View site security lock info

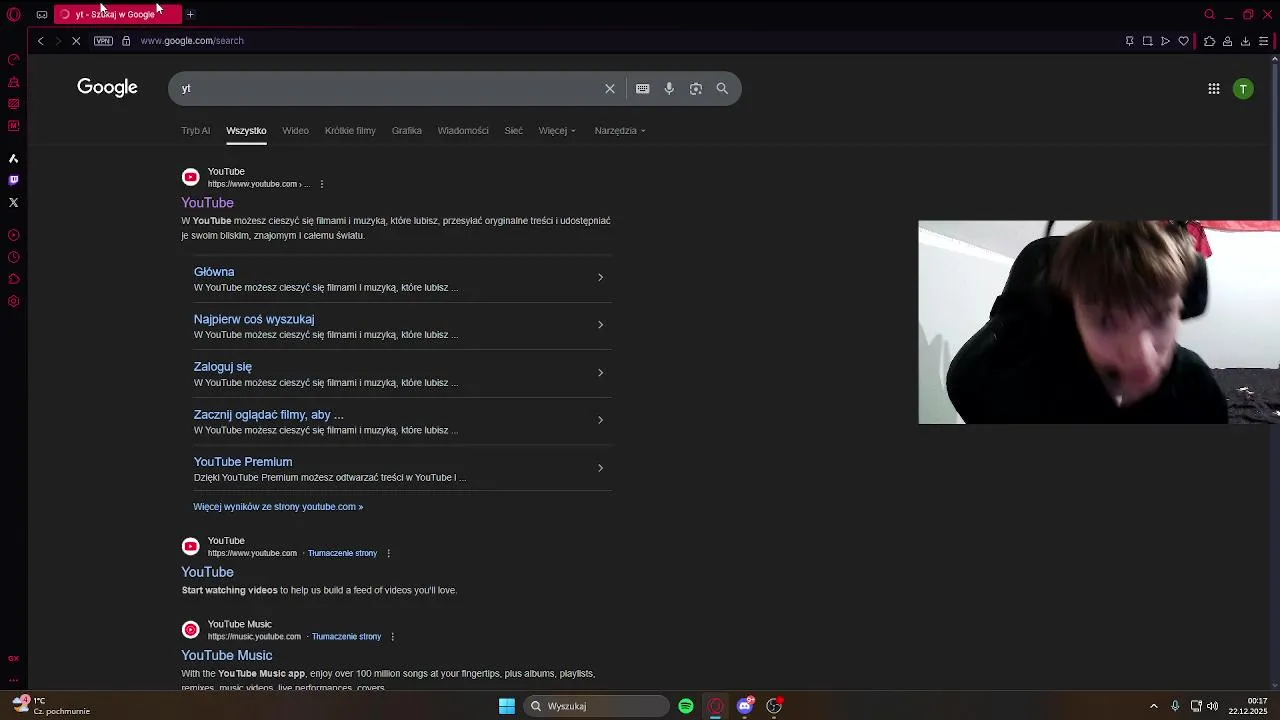click(x=126, y=41)
